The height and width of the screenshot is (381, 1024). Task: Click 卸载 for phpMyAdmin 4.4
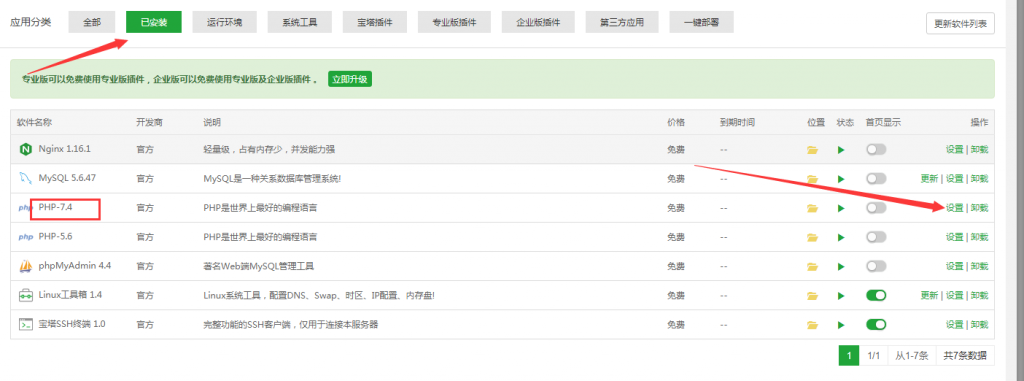979,266
